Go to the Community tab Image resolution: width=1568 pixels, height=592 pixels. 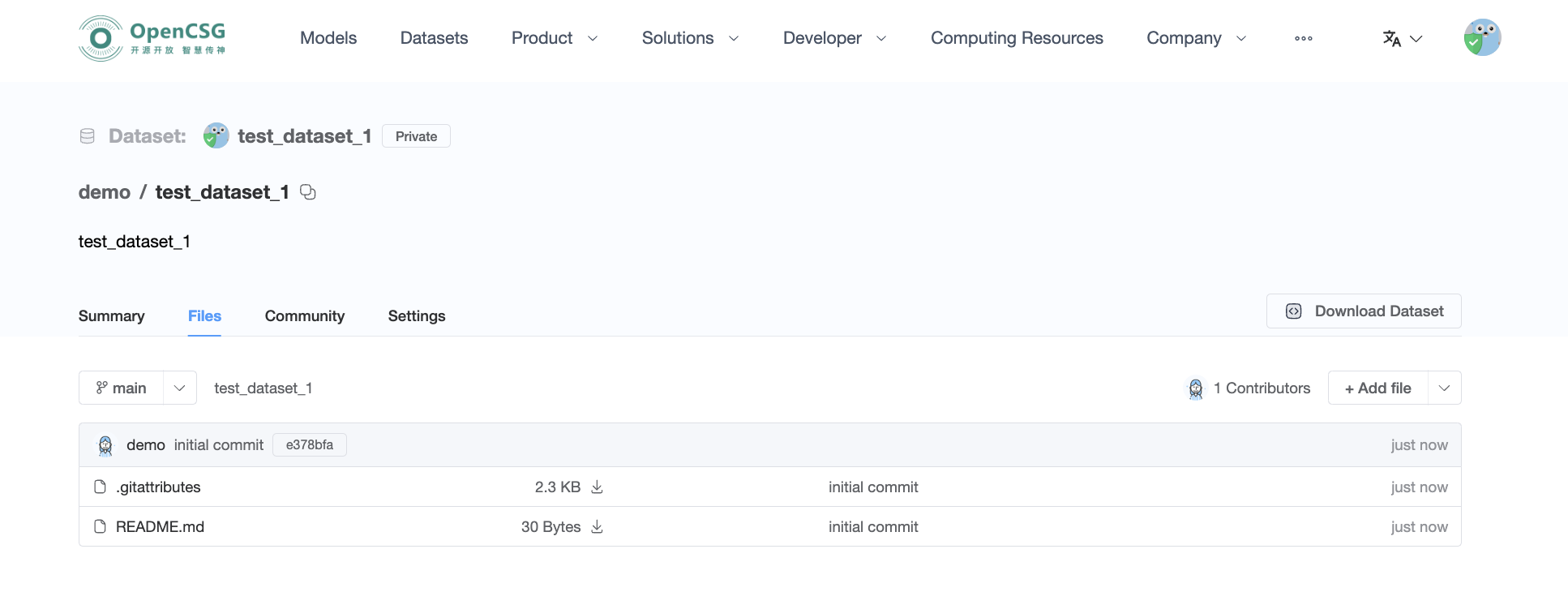(x=304, y=316)
